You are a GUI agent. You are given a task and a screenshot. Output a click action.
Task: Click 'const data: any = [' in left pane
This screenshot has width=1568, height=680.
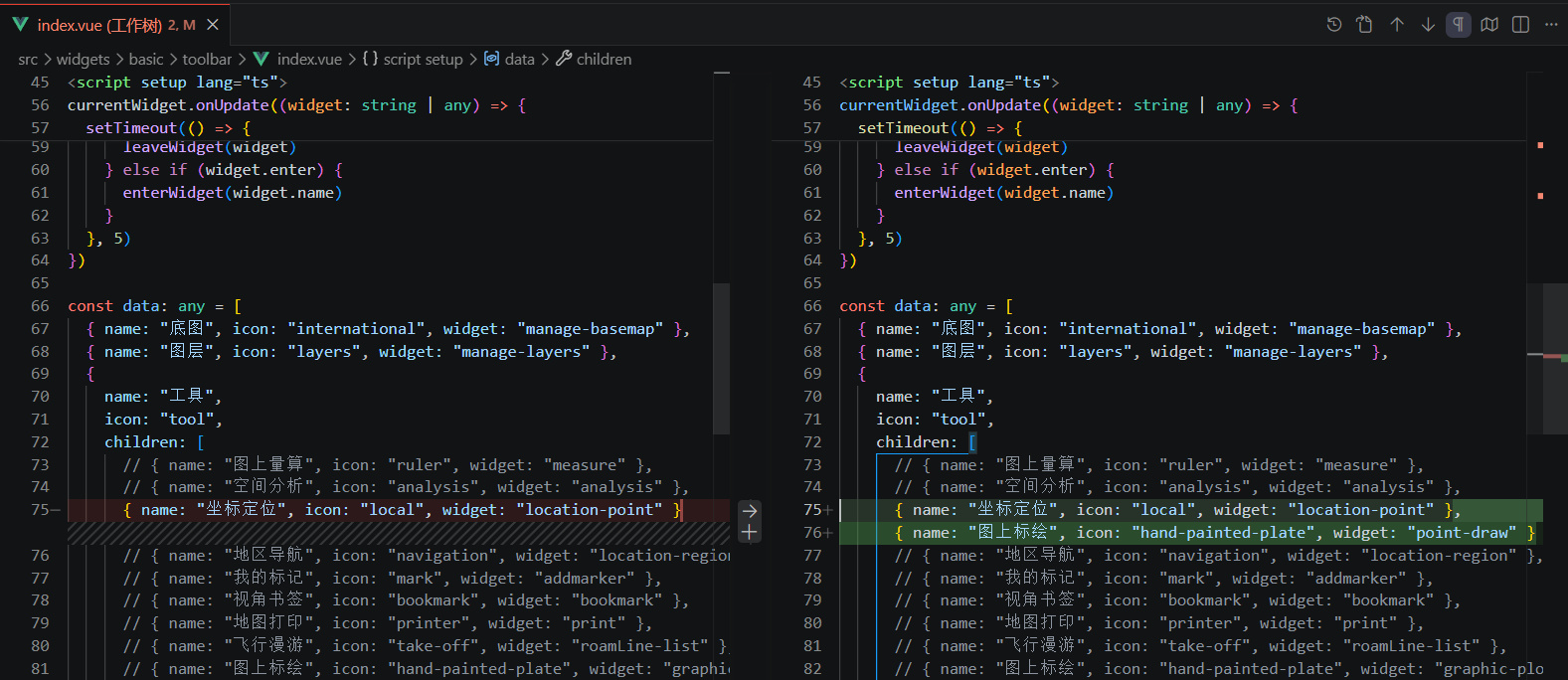(154, 306)
